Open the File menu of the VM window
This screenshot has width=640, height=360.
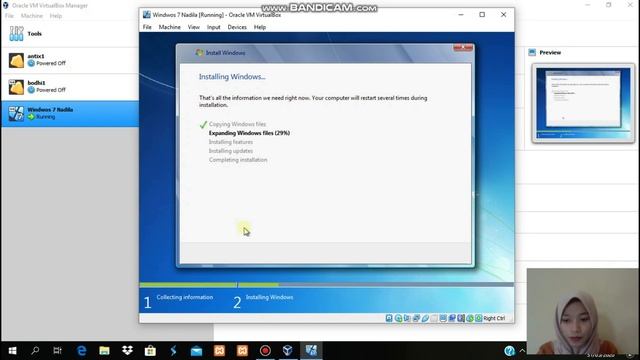pos(147,27)
